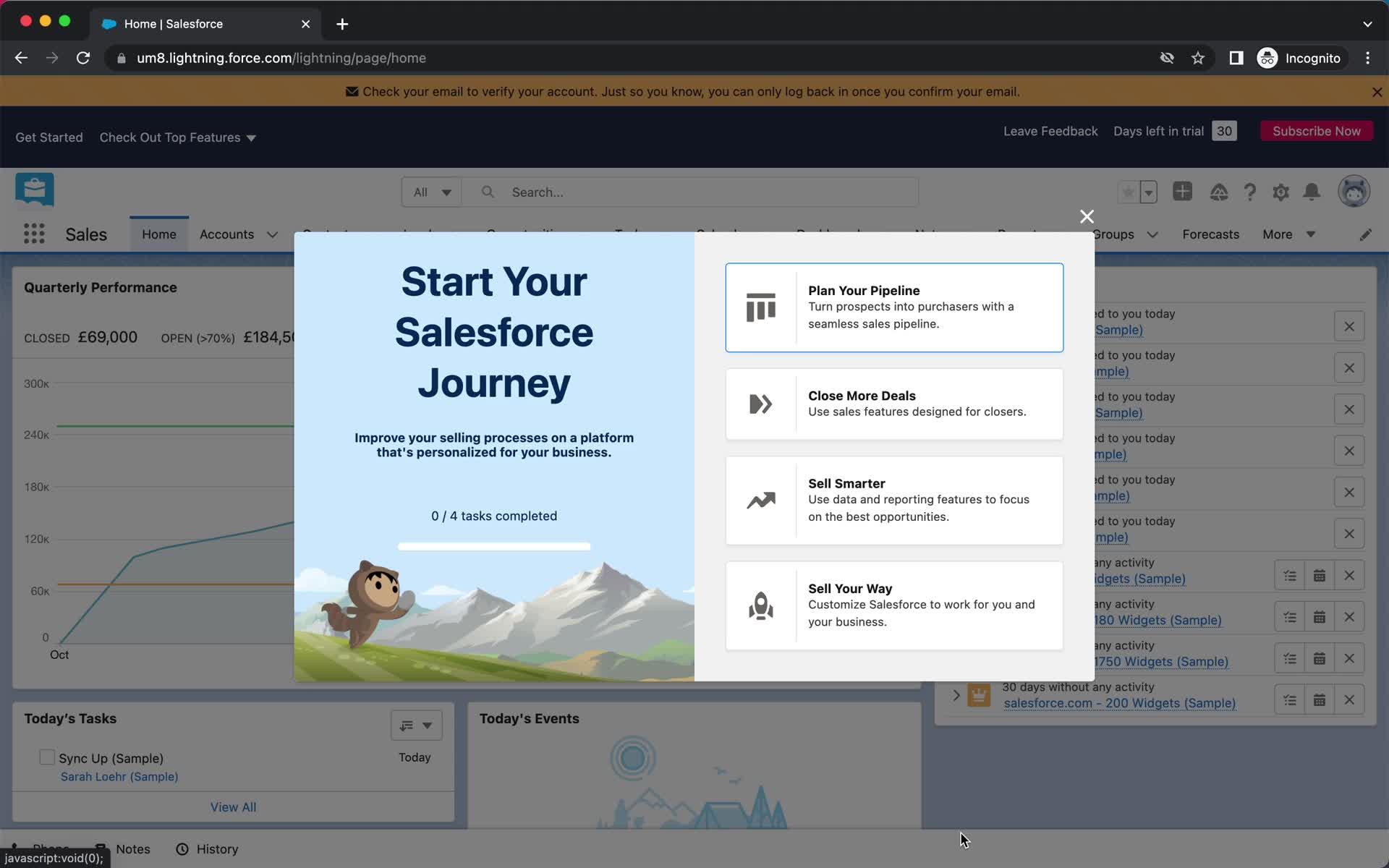Create event for 200 Widgets (Sample) row
The width and height of the screenshot is (1389, 868).
point(1319,699)
